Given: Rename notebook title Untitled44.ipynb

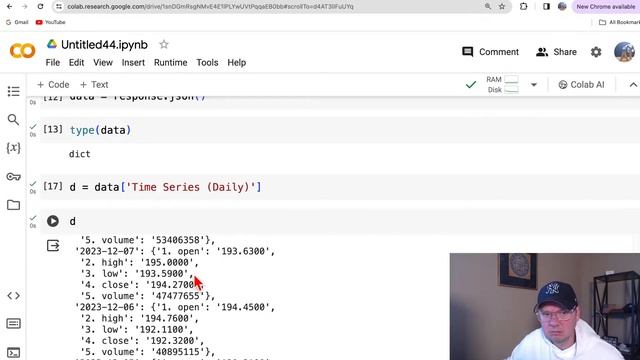Looking at the screenshot, I should pos(104,44).
